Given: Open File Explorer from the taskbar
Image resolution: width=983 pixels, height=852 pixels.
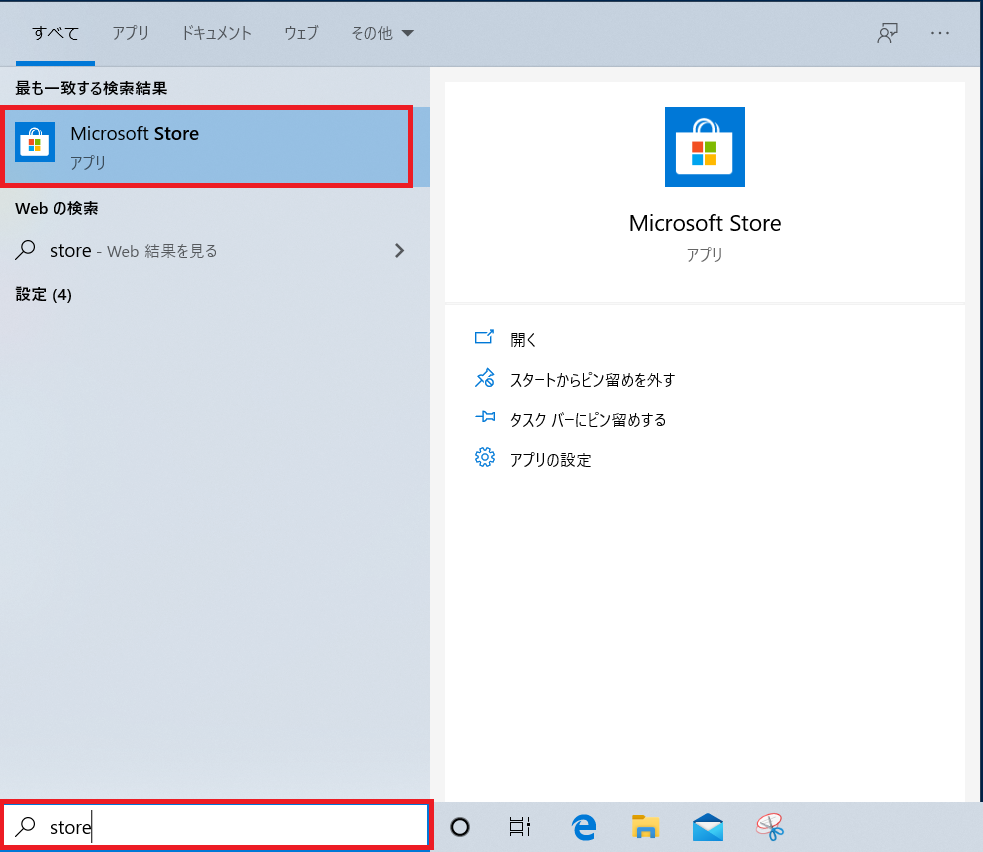Looking at the screenshot, I should [x=645, y=827].
